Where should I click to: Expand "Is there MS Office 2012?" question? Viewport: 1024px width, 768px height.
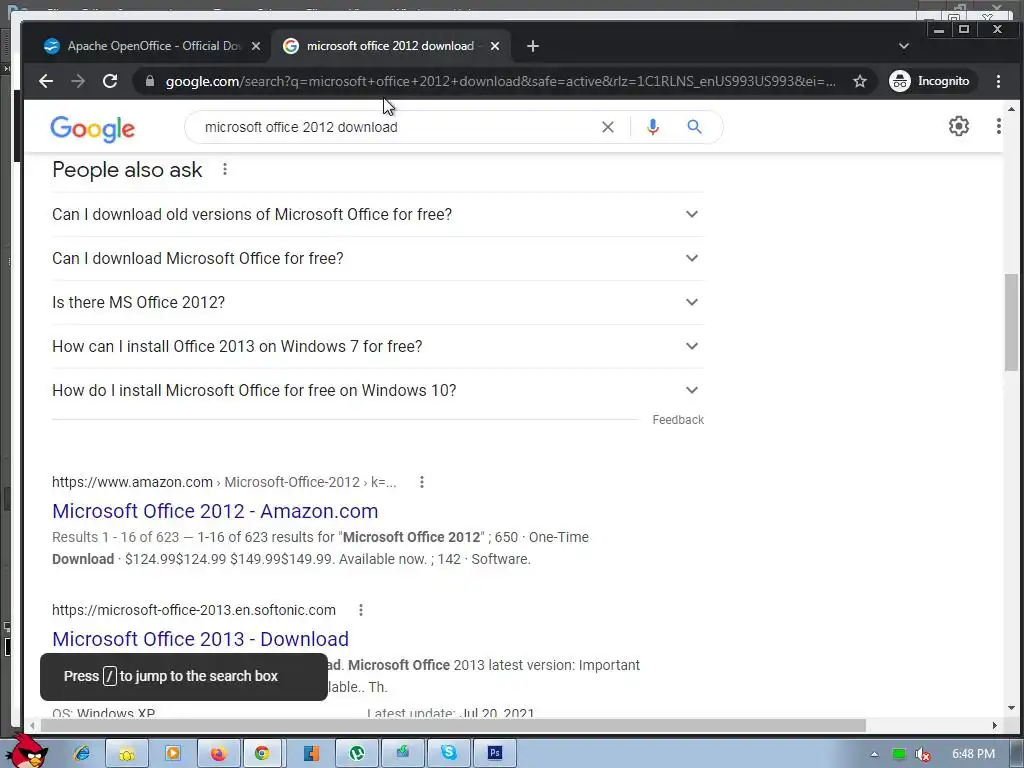pyautogui.click(x=377, y=302)
